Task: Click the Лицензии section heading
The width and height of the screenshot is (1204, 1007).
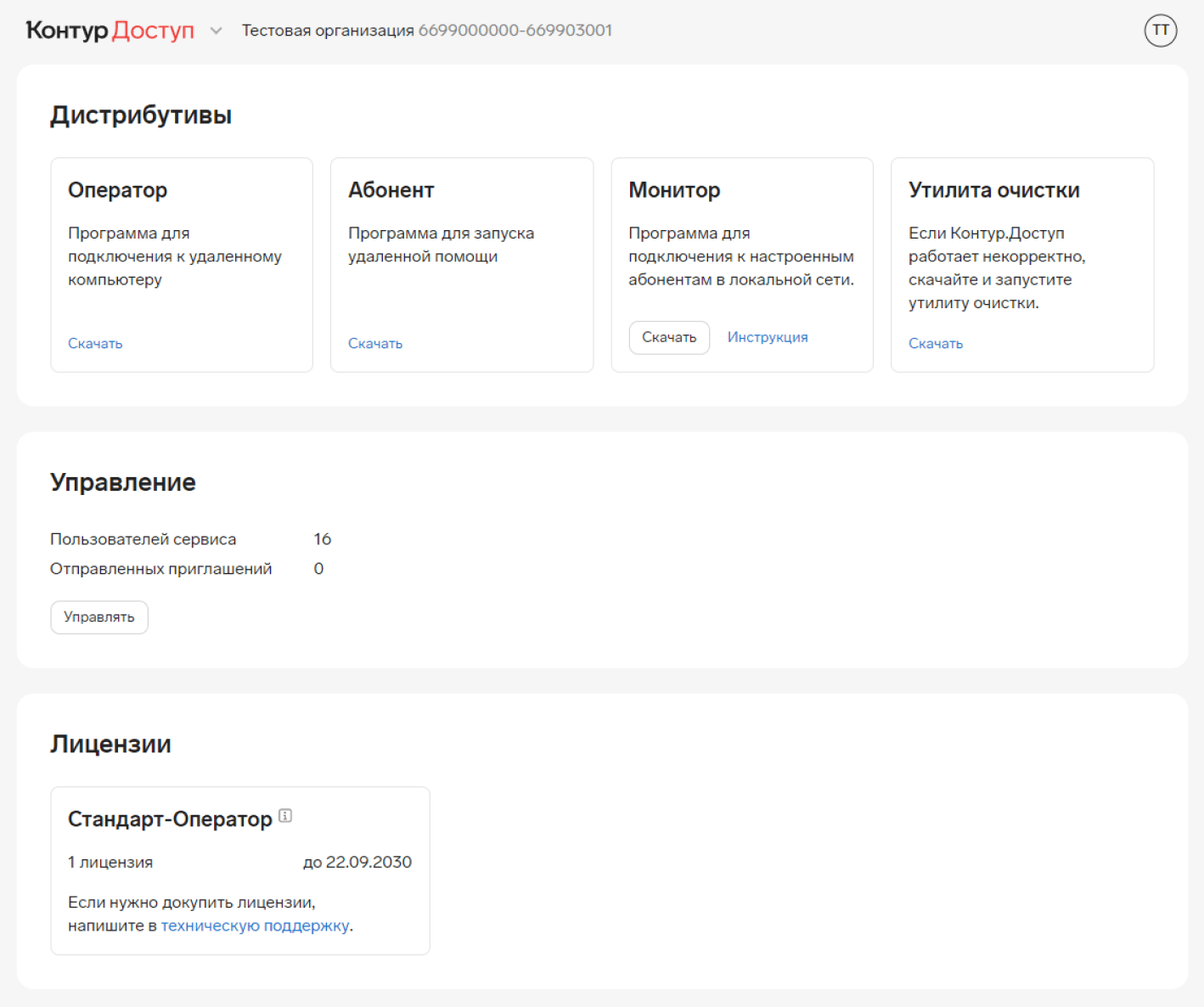Action: point(110,744)
